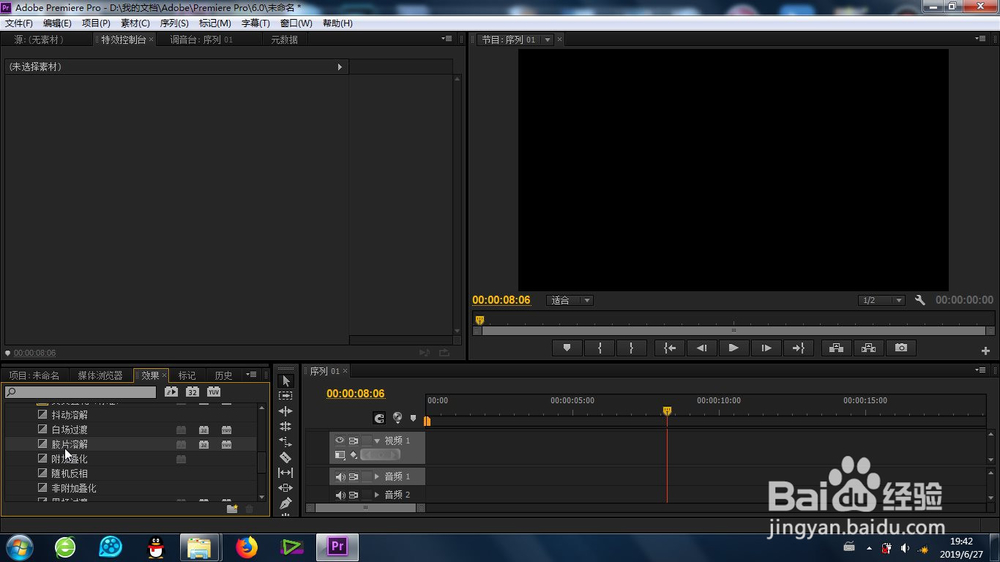1000x562 pixels.
Task: Open program monitor sequence dropdown arrow
Action: [547, 40]
